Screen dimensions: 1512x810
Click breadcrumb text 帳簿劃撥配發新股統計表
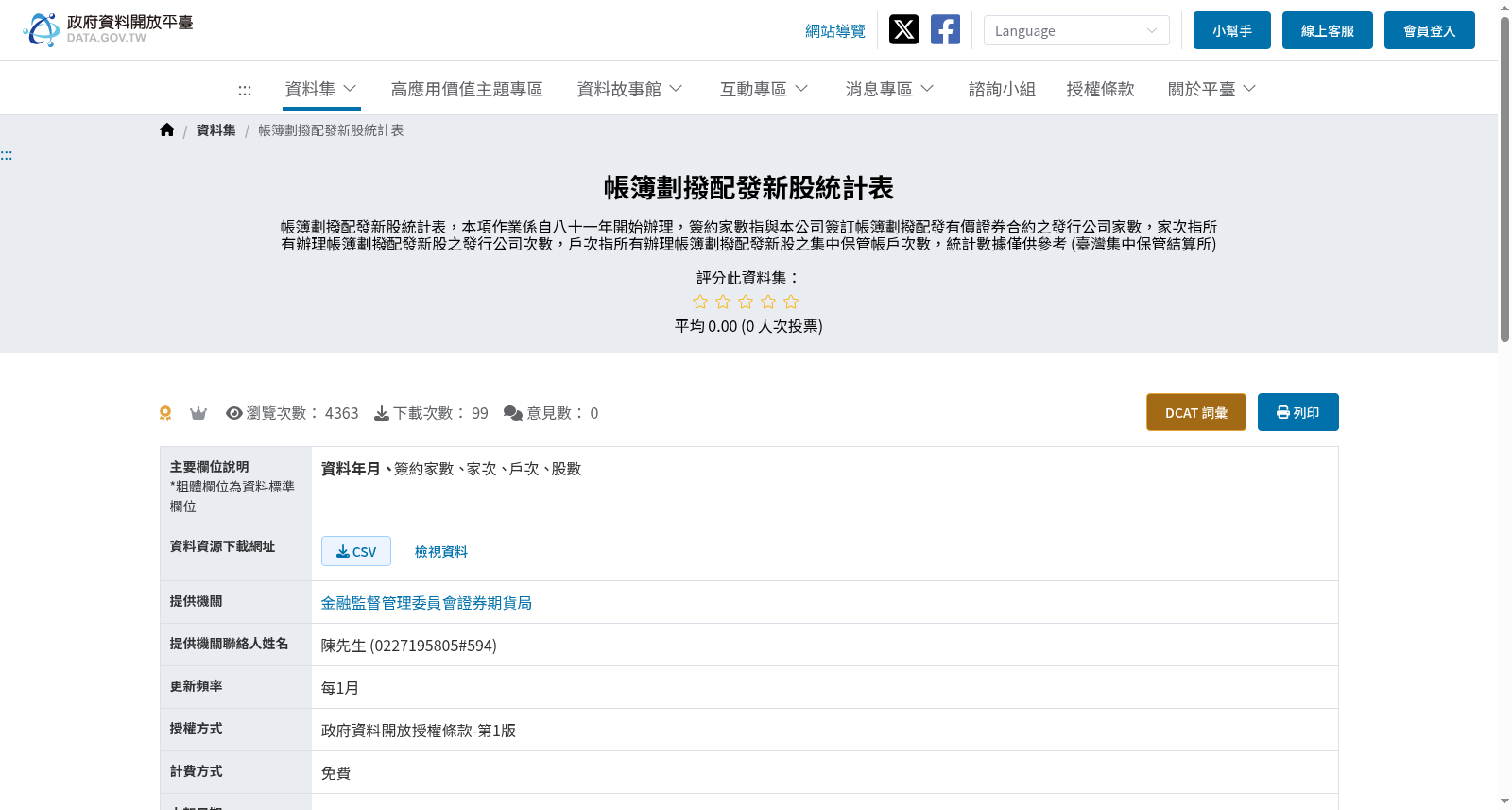331,130
